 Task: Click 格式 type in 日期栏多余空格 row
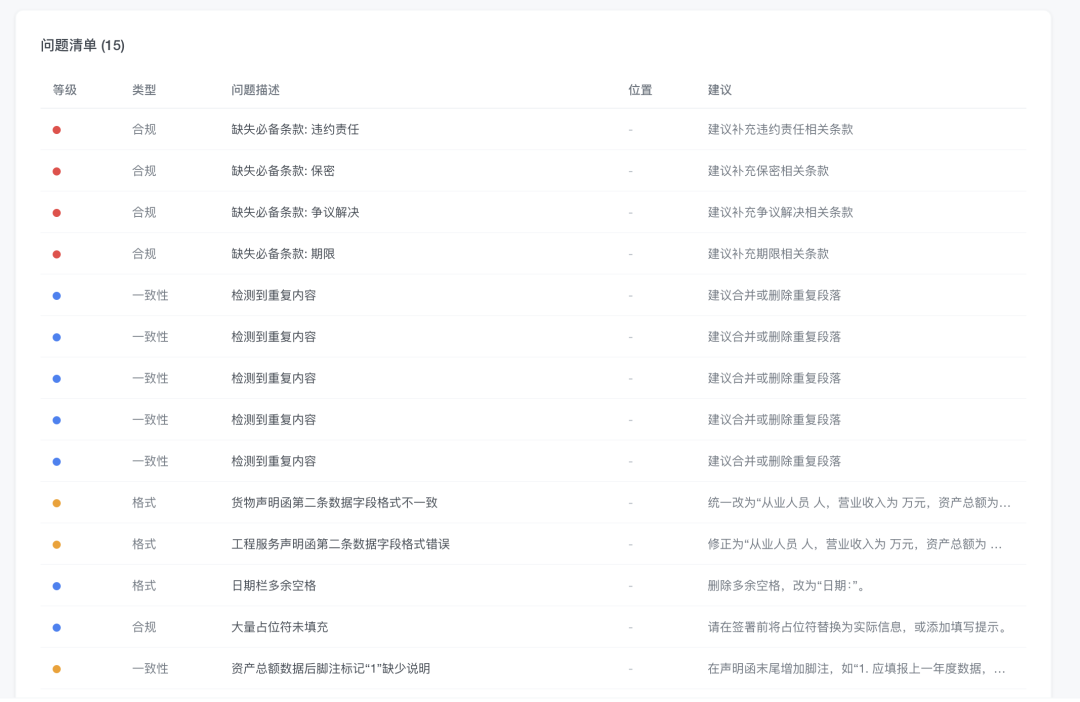coord(144,586)
